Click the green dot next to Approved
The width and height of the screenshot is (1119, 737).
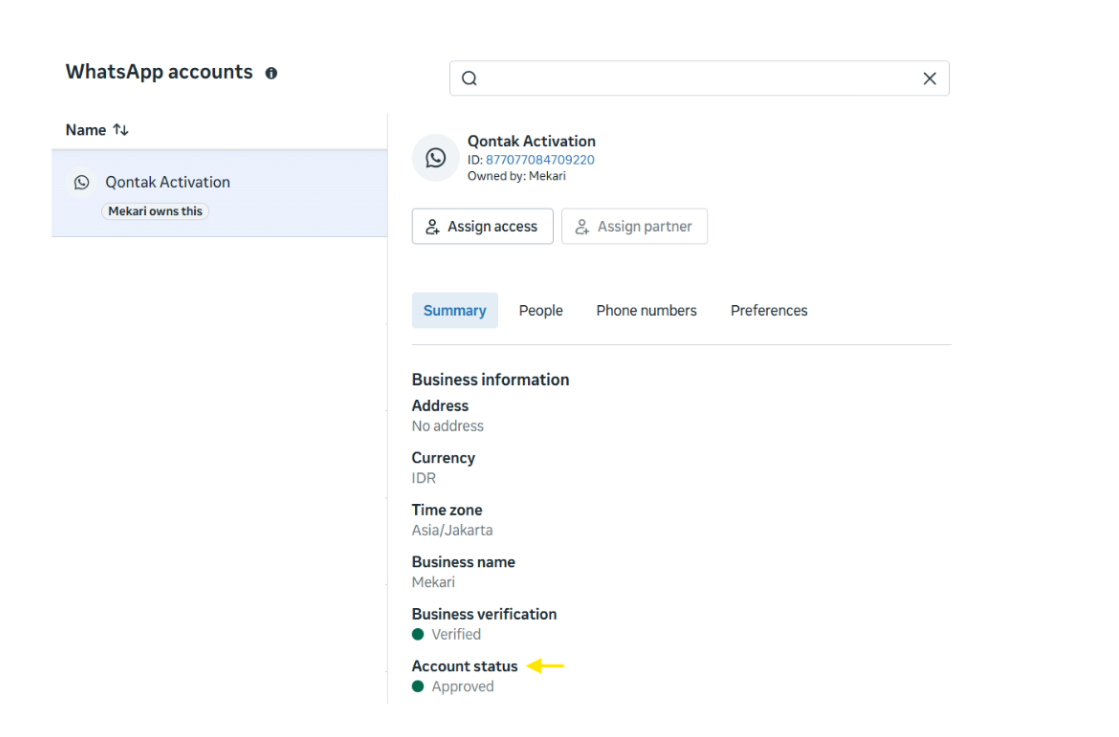pos(418,686)
